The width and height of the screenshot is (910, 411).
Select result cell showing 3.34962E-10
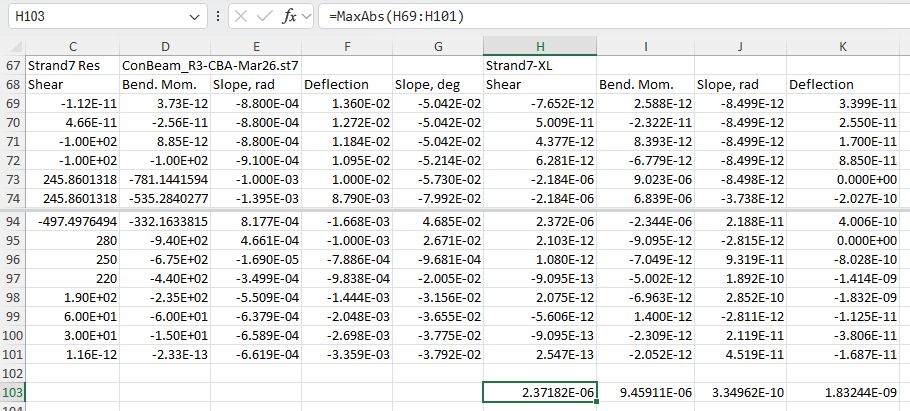(741, 392)
